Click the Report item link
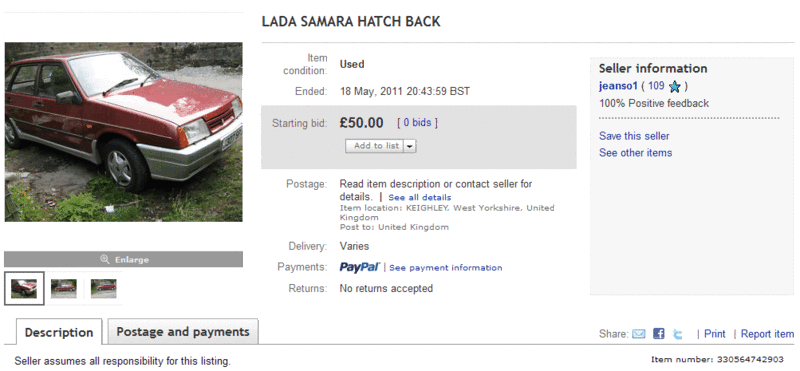800x371 pixels. click(x=767, y=334)
